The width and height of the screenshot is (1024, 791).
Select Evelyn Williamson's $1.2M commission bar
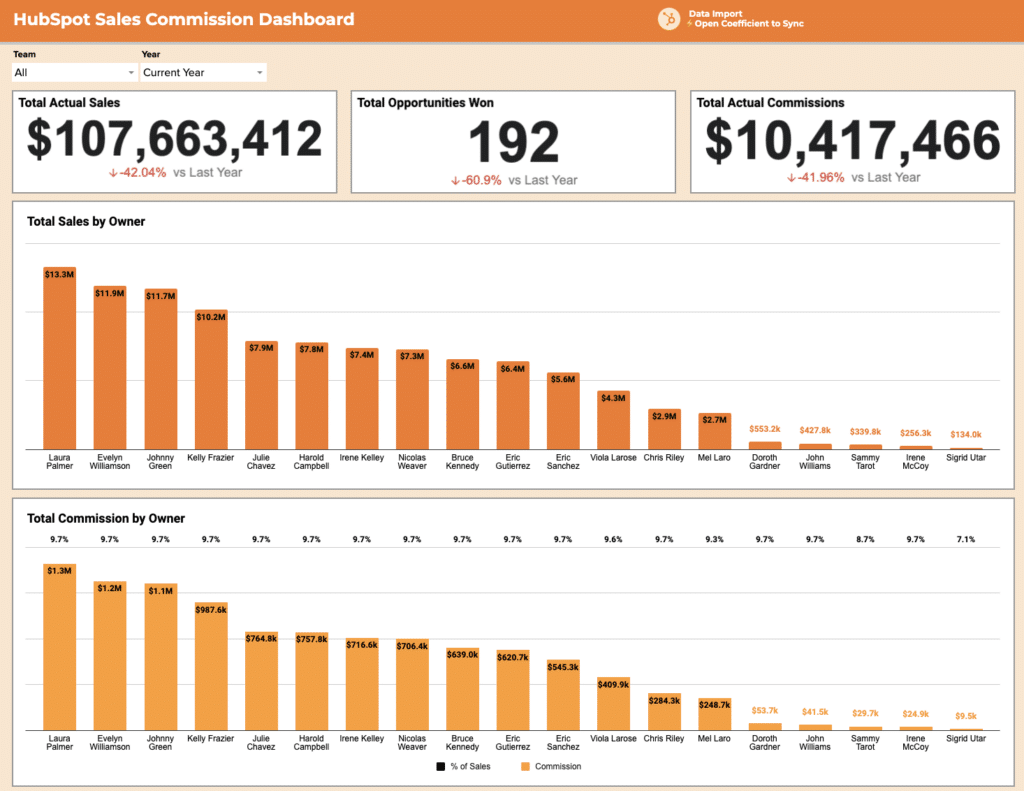point(110,656)
